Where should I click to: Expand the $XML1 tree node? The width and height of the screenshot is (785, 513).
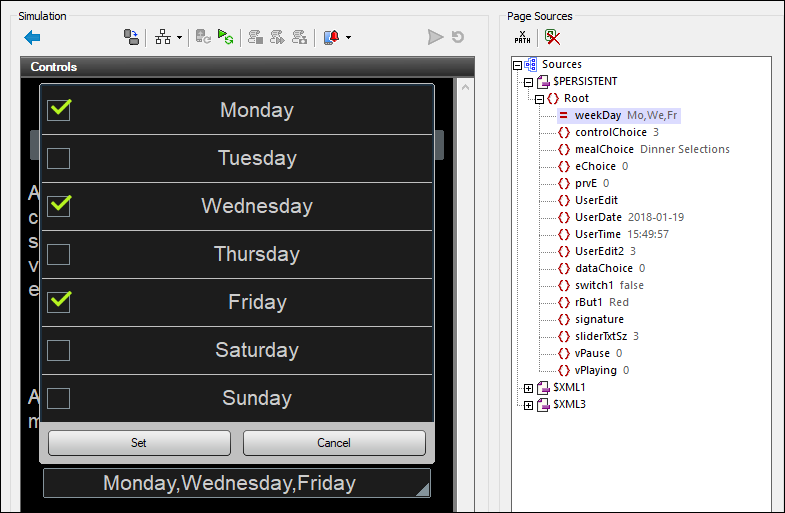(529, 387)
